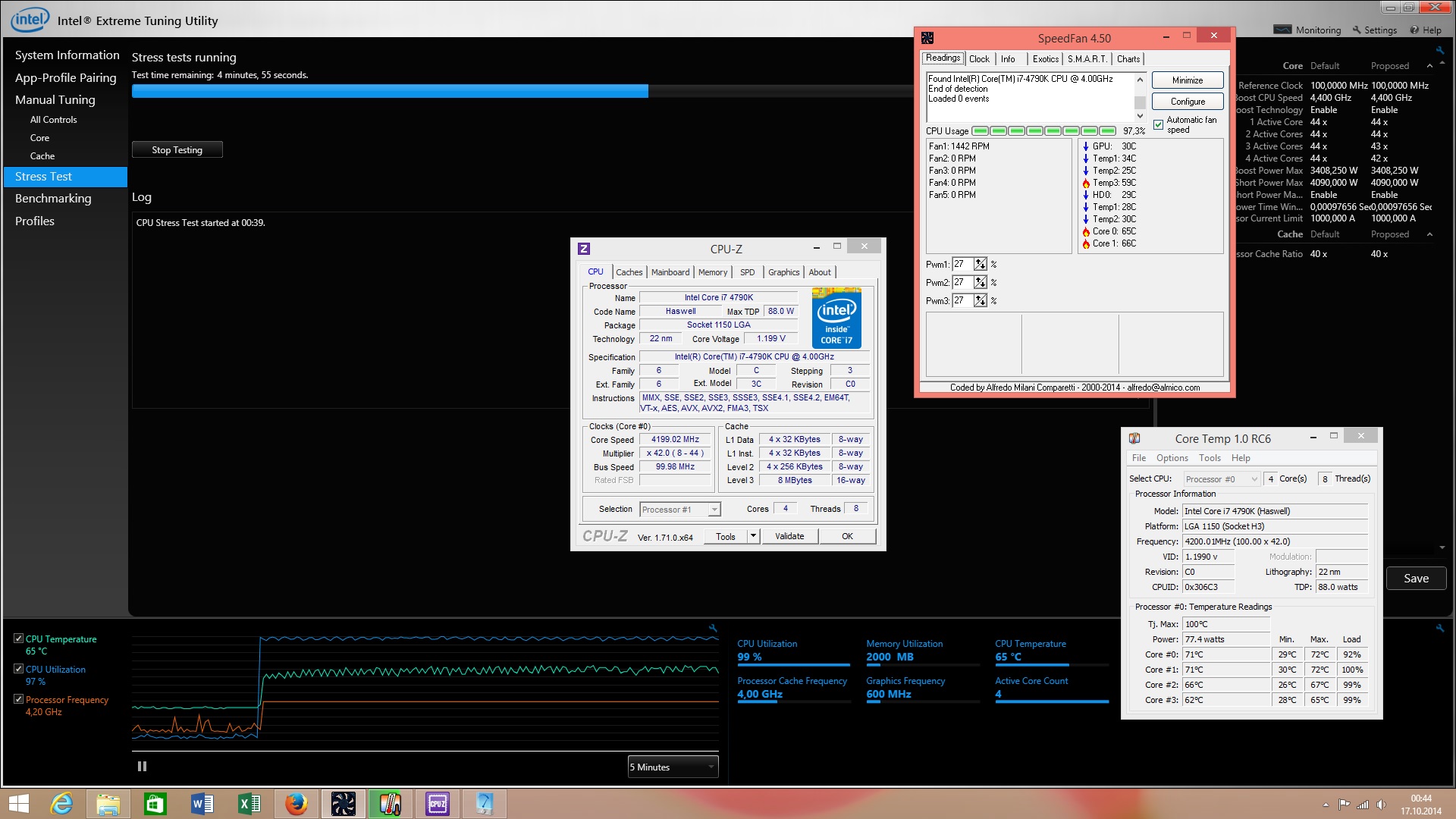The width and height of the screenshot is (1456, 819).
Task: Open the Charts tab in SpeedFan
Action: click(1128, 59)
